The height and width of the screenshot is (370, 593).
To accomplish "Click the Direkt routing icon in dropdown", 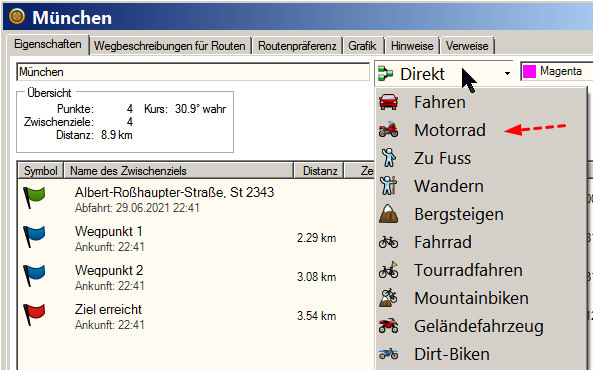I will point(385,73).
